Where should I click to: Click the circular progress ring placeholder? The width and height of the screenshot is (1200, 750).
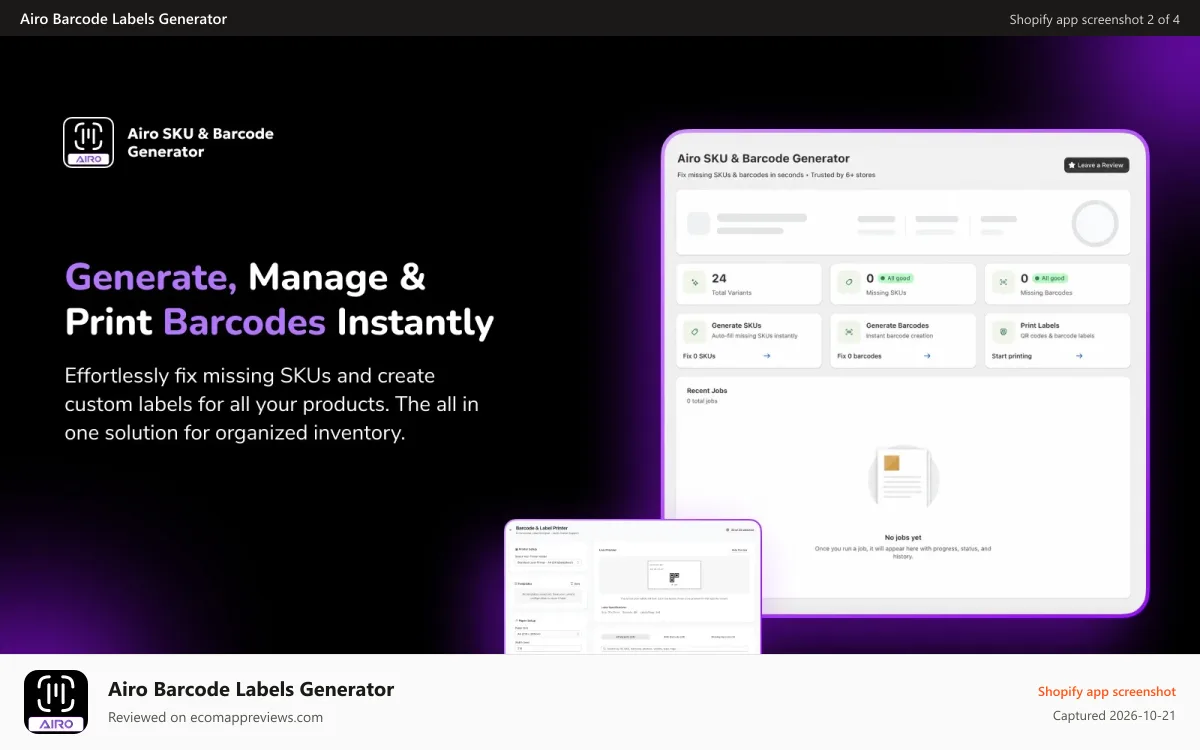(1094, 224)
